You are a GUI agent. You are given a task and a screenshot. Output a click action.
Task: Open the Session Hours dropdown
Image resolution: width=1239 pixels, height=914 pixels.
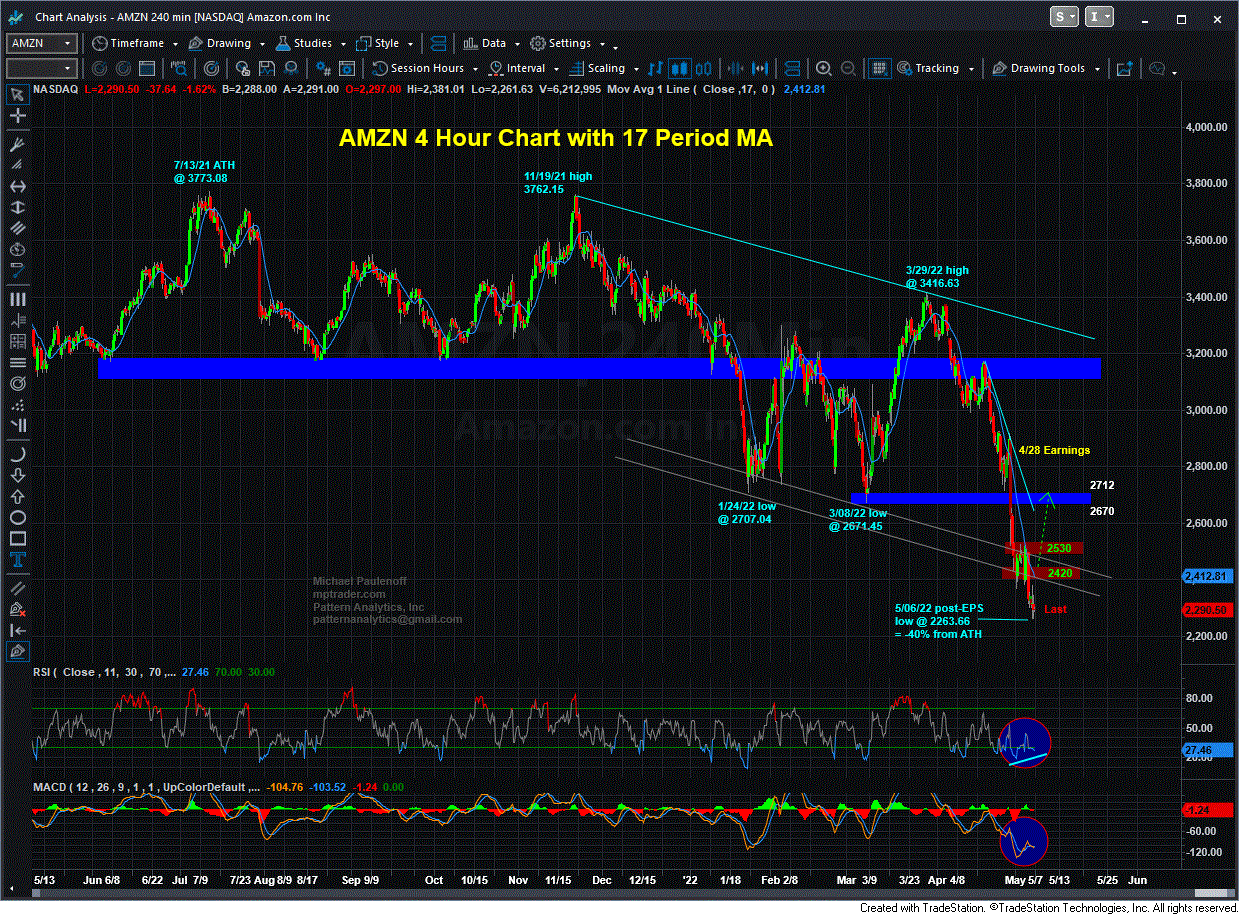(424, 68)
